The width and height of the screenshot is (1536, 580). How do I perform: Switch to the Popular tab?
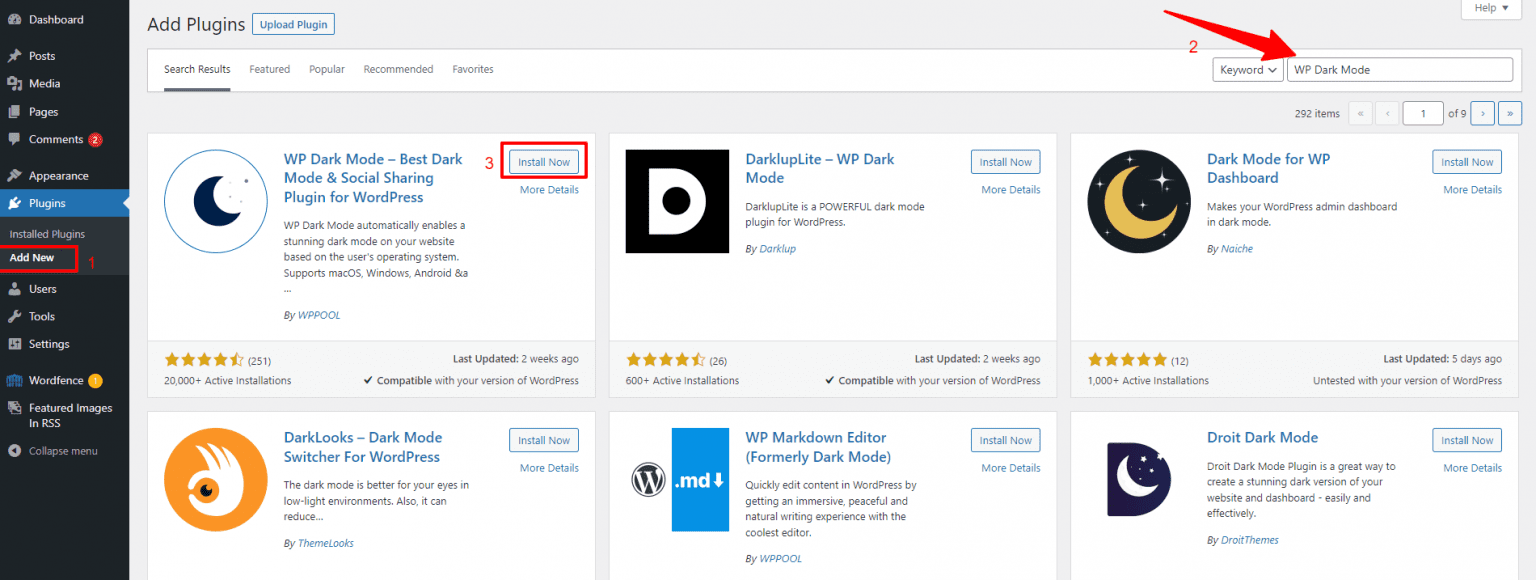point(327,70)
